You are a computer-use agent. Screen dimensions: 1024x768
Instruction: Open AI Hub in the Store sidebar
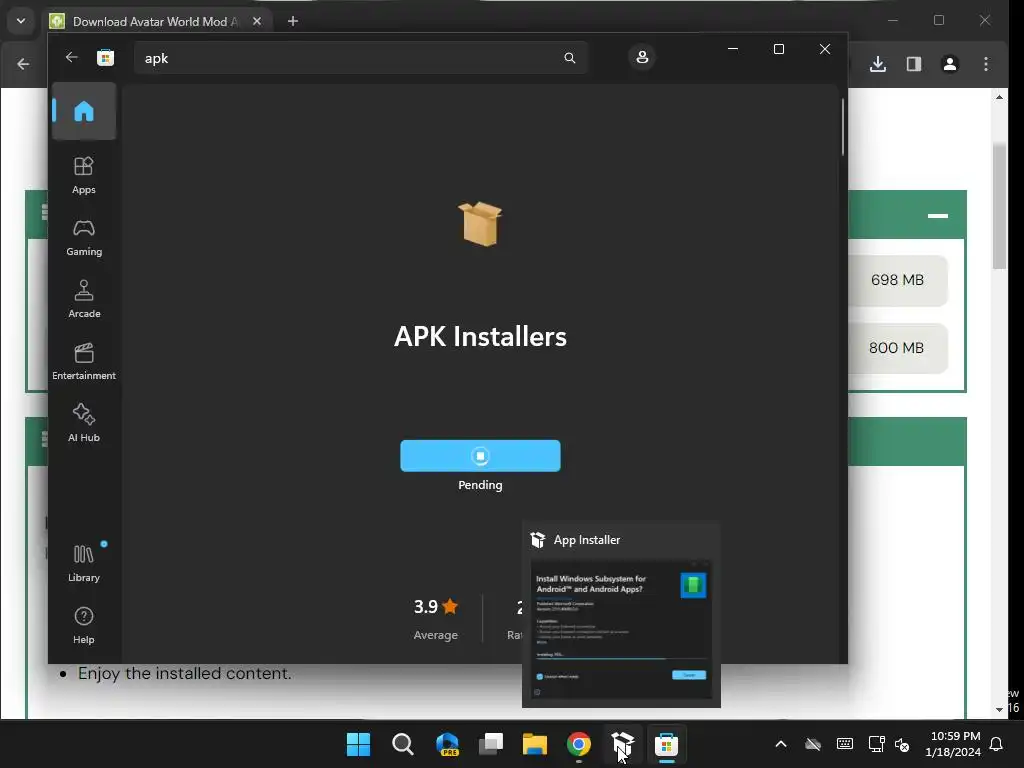click(84, 423)
